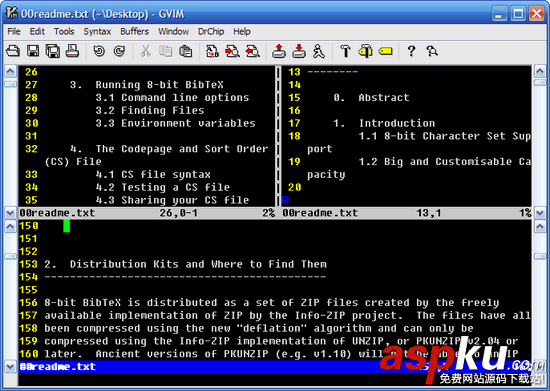
Task: Click the Save All files toolbar icon
Action: 53,51
